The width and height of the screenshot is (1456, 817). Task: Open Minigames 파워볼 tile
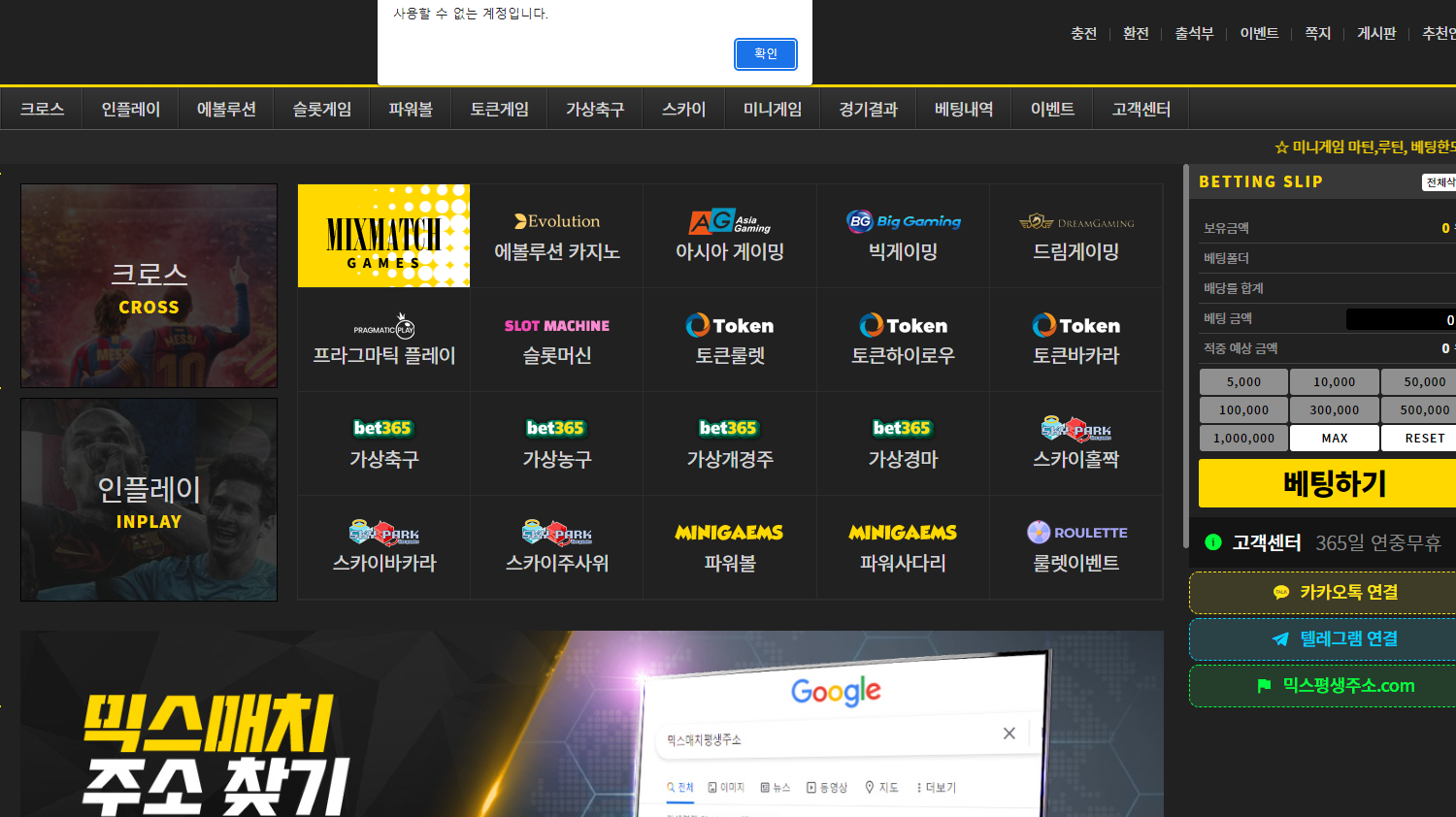(x=730, y=547)
